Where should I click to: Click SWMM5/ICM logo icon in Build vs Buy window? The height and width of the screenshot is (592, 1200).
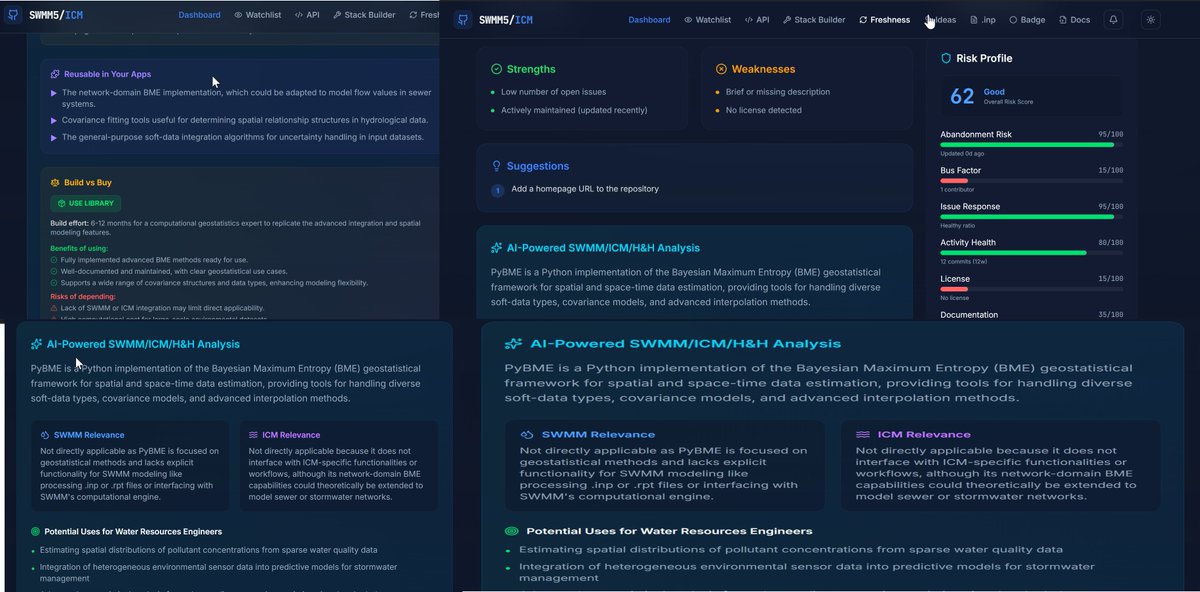[13, 16]
